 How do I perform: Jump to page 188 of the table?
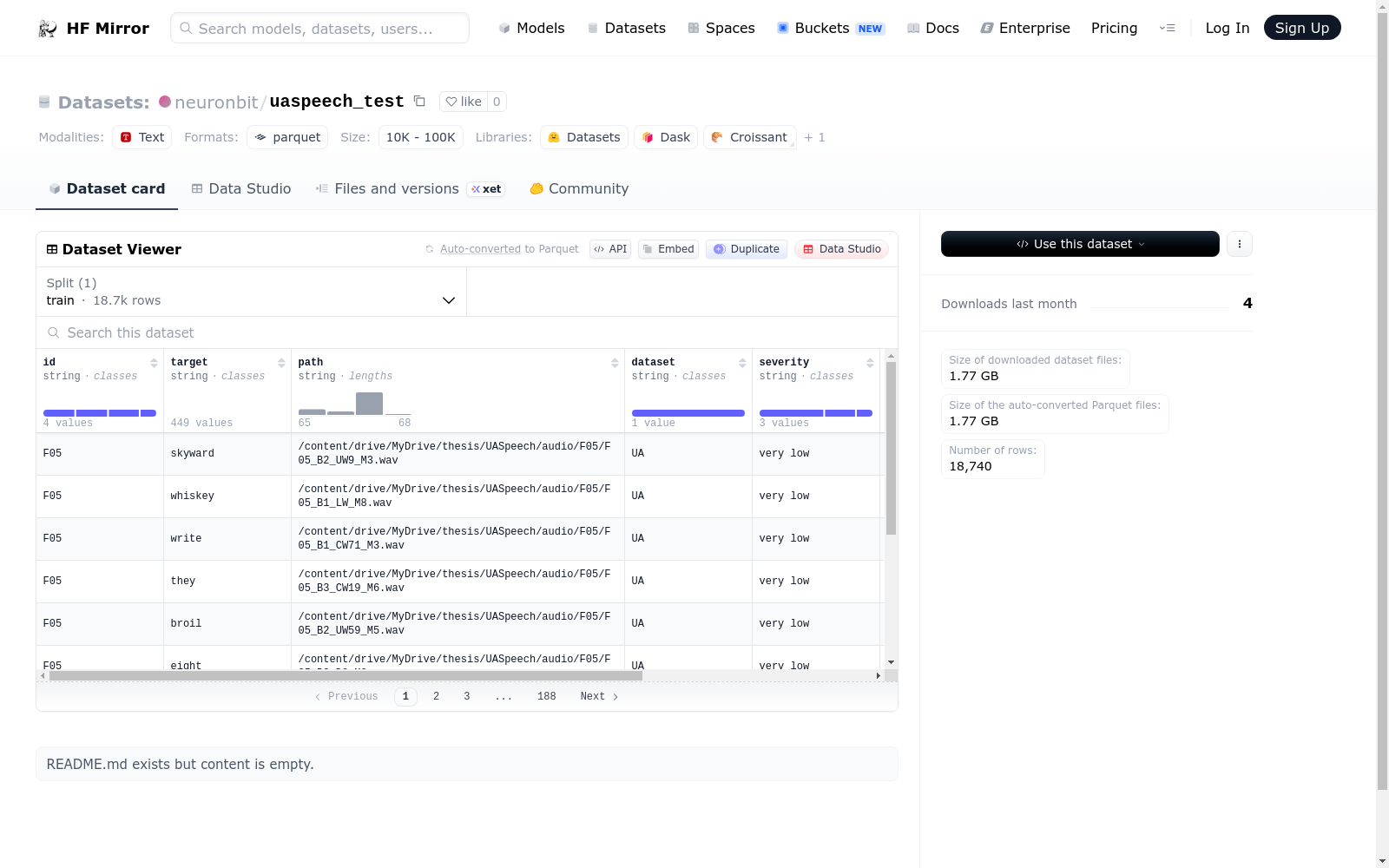coord(546,696)
